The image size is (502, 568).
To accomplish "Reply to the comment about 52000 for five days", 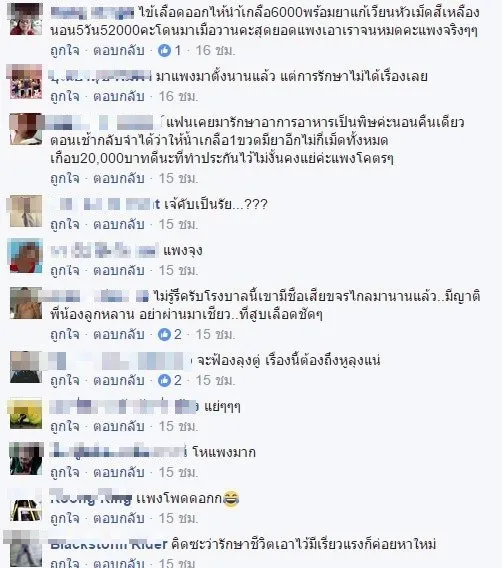I will click(x=119, y=50).
